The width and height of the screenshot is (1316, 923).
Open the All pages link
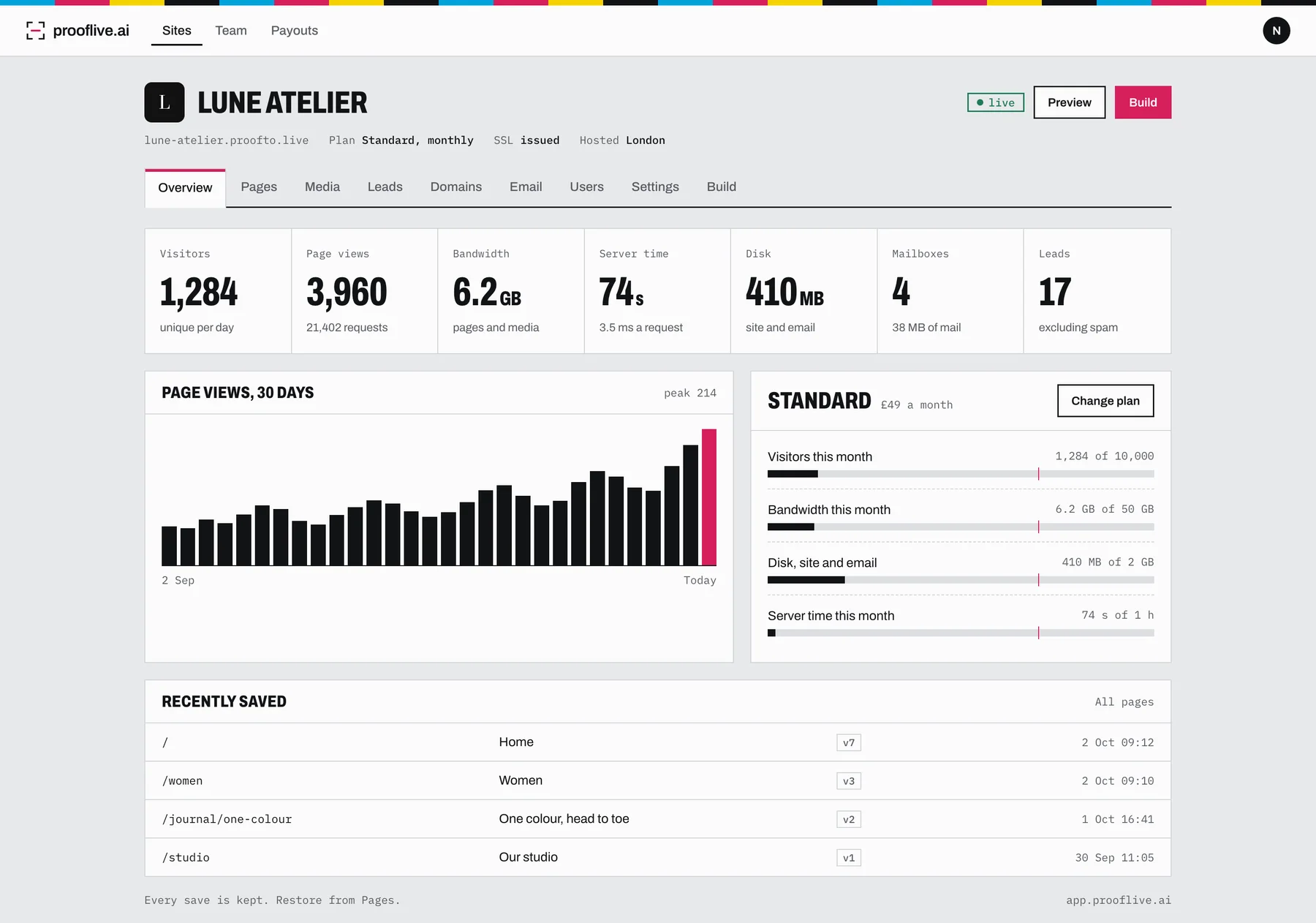(x=1124, y=702)
